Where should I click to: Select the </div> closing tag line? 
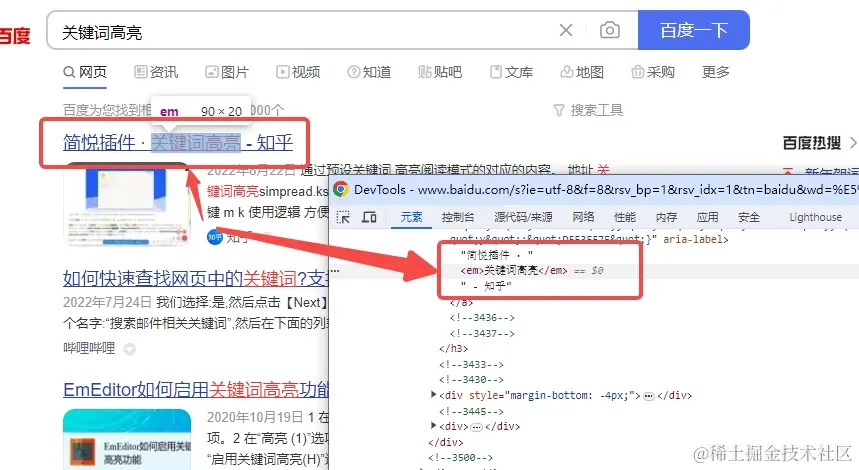(445, 442)
